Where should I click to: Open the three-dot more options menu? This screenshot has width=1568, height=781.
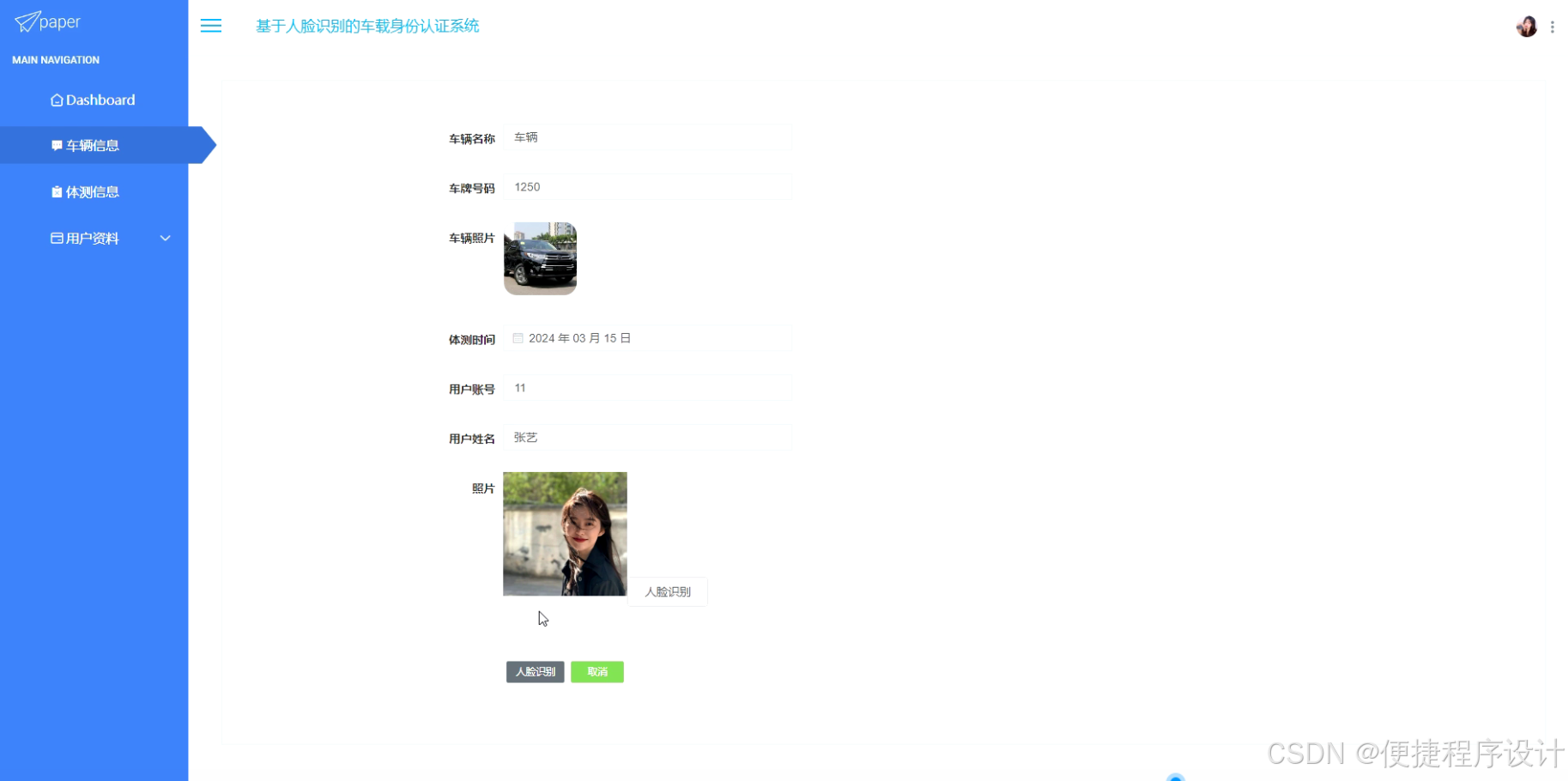[1553, 27]
